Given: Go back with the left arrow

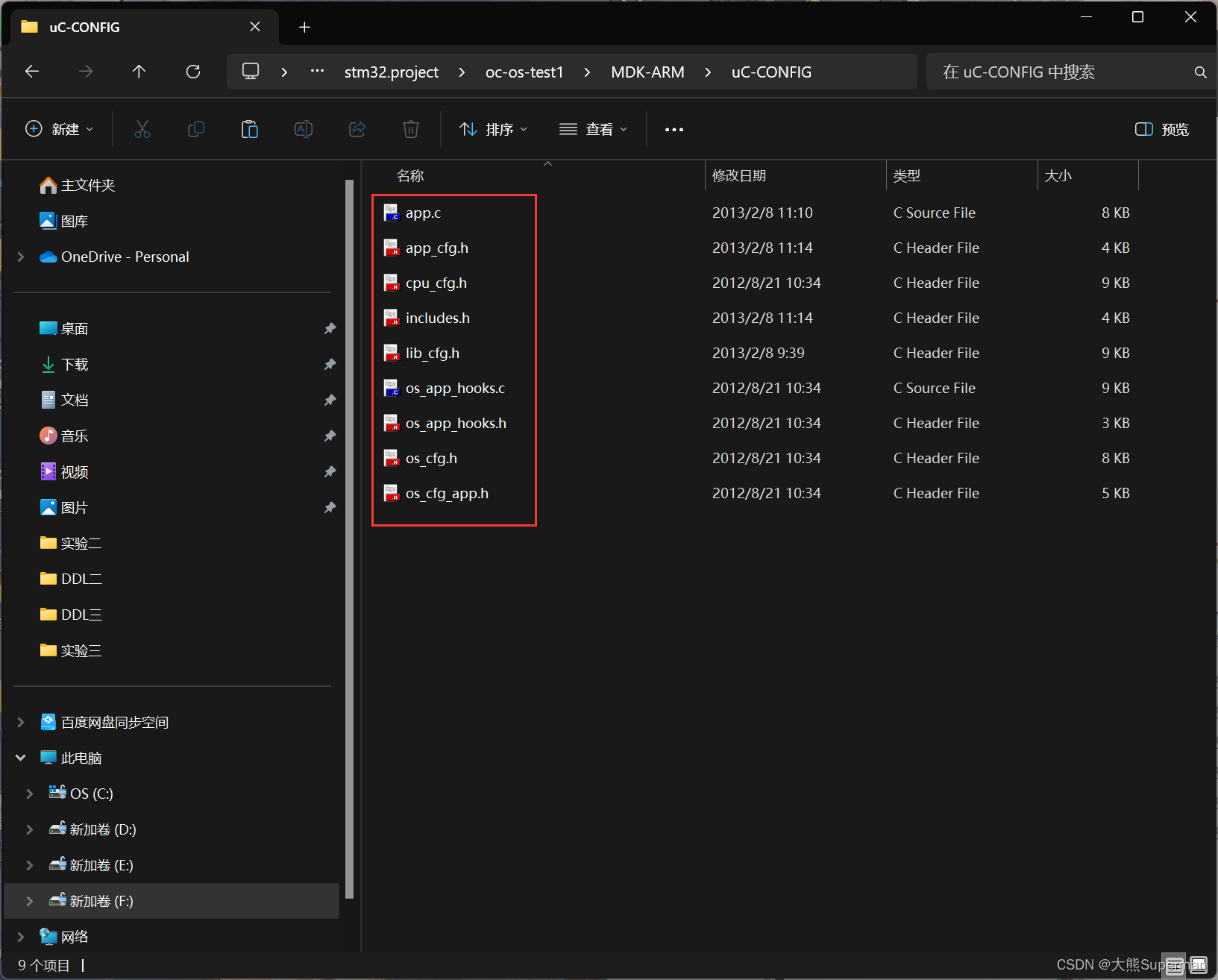Looking at the screenshot, I should click(32, 72).
